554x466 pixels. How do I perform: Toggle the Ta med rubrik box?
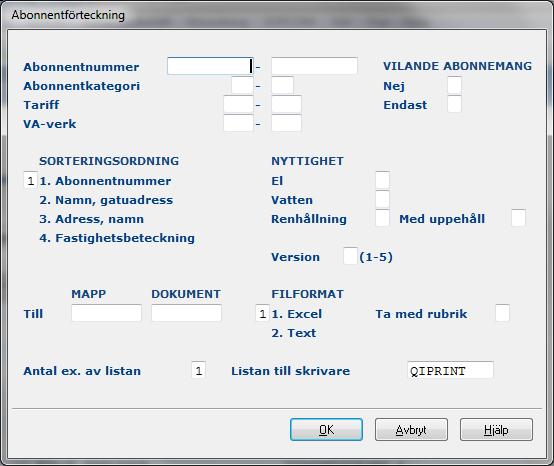coord(502,313)
